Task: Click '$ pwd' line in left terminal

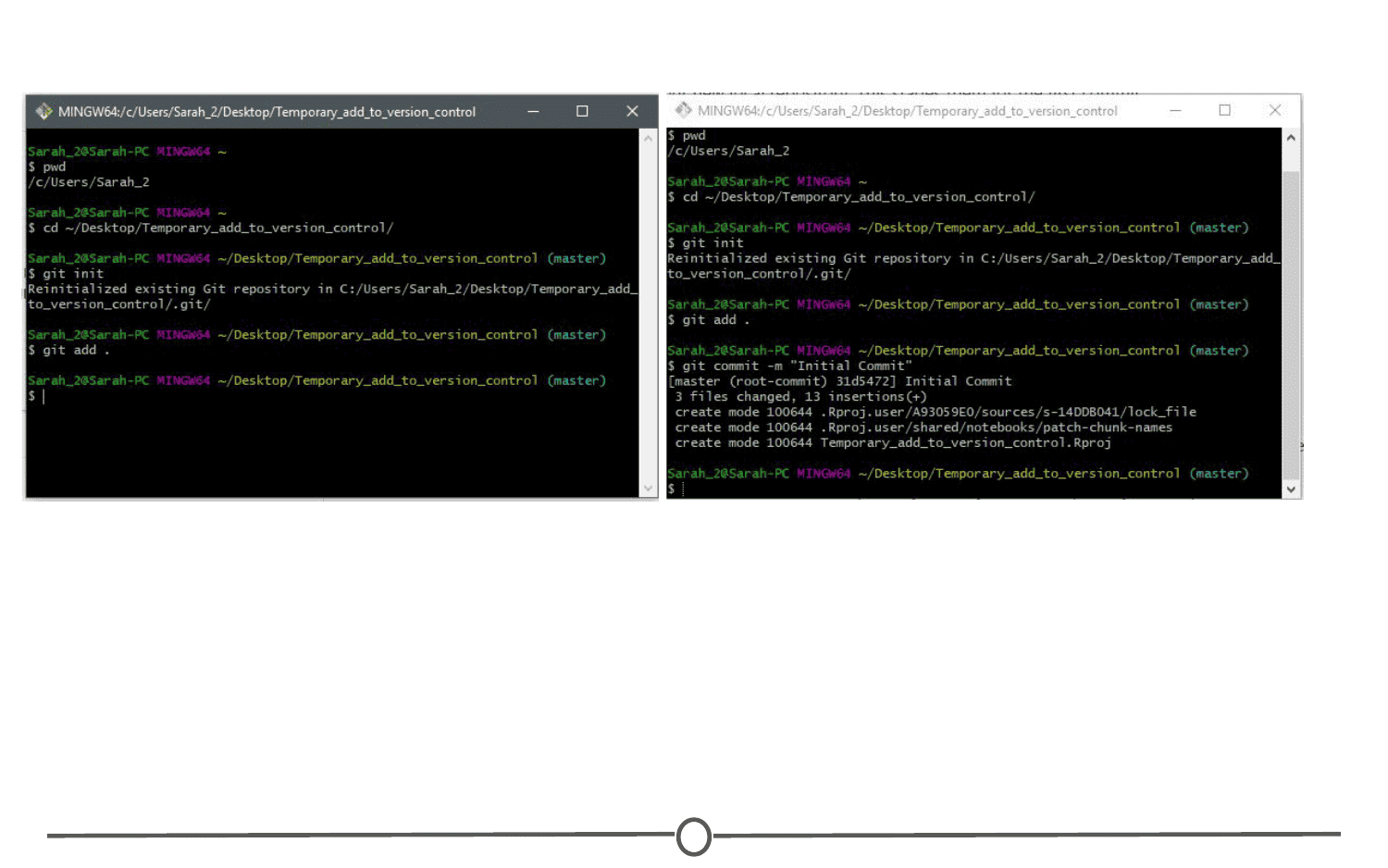Action: (47, 167)
